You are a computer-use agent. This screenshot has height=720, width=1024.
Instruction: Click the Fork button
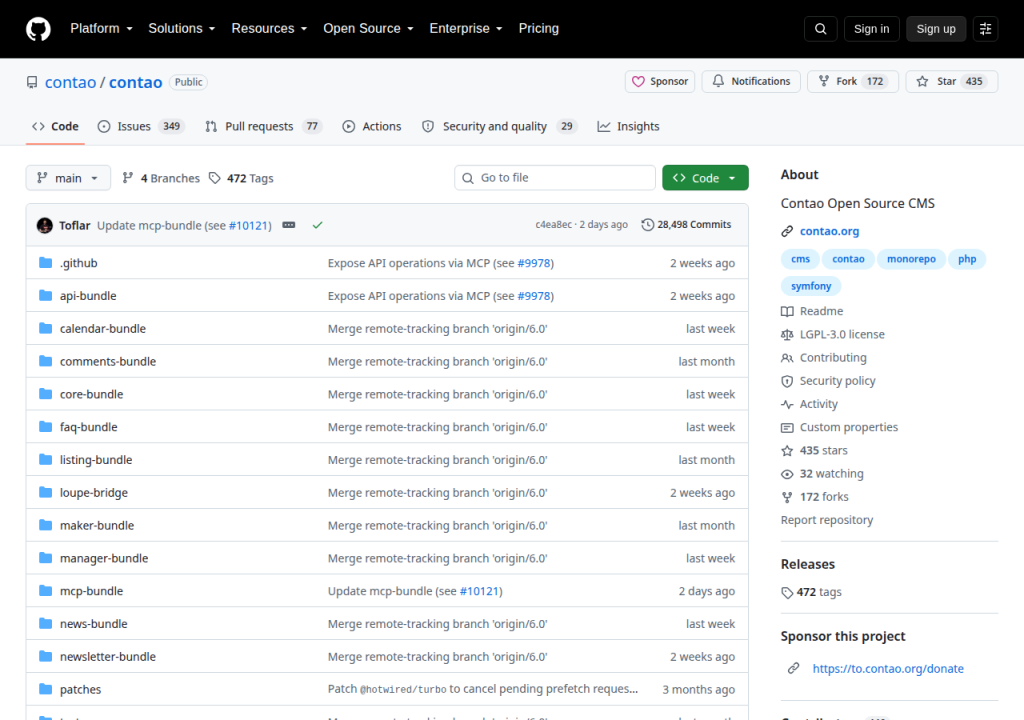pos(853,82)
